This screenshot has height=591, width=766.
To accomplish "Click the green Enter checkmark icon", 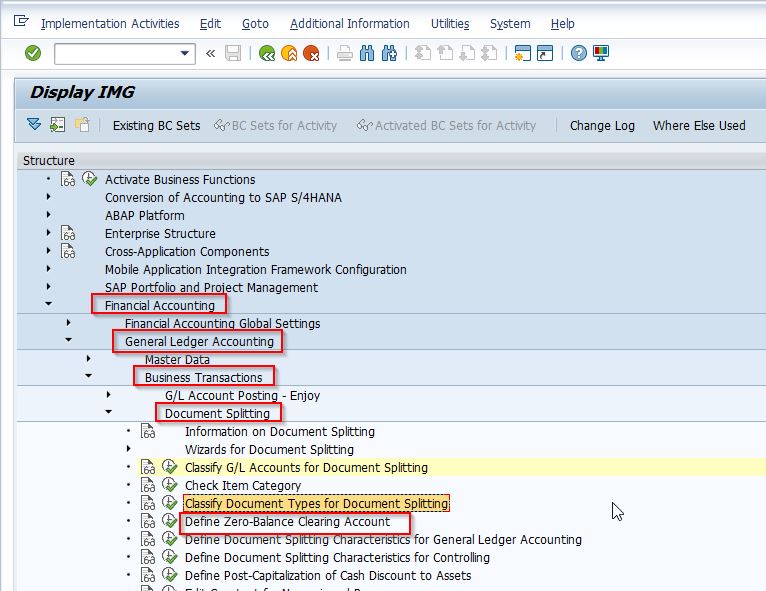I will pyautogui.click(x=33, y=53).
